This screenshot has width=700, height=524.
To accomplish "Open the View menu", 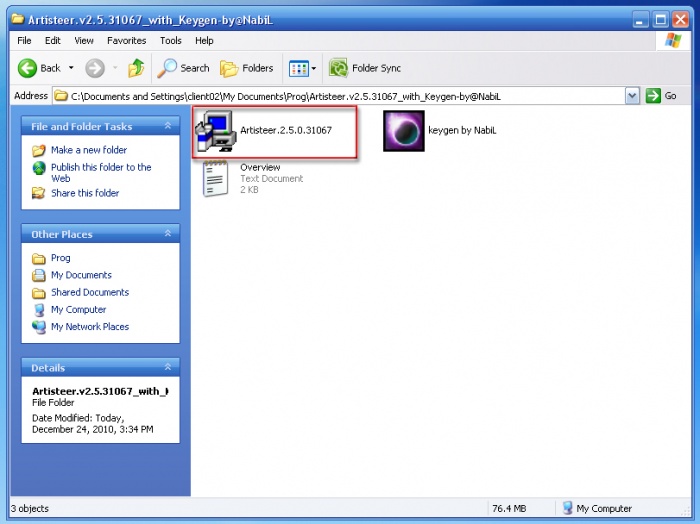I will 84,41.
